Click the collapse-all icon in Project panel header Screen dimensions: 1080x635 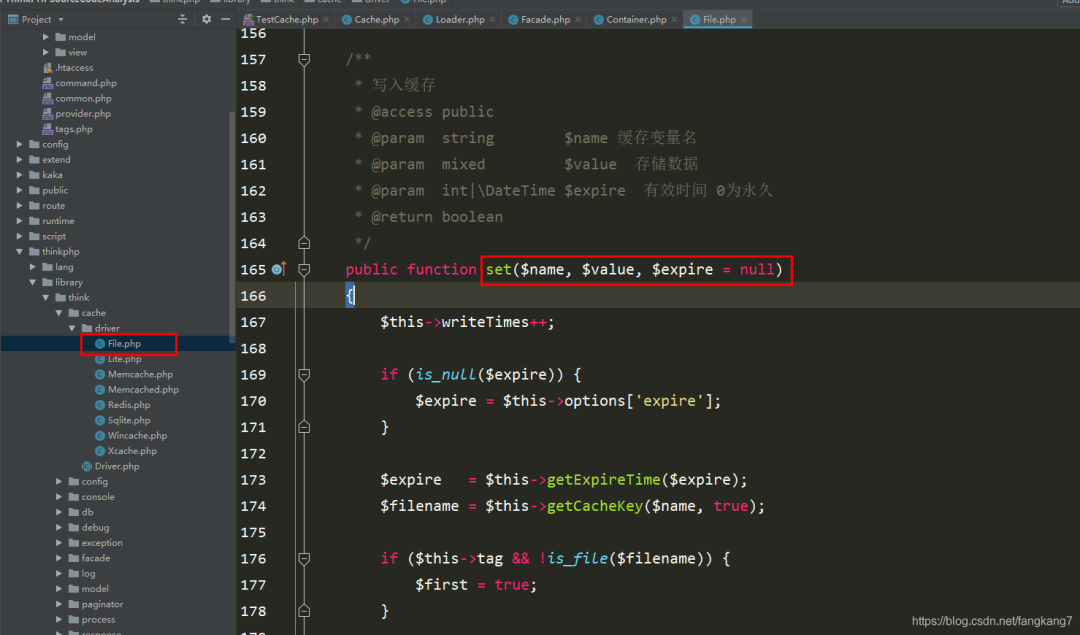coord(183,19)
